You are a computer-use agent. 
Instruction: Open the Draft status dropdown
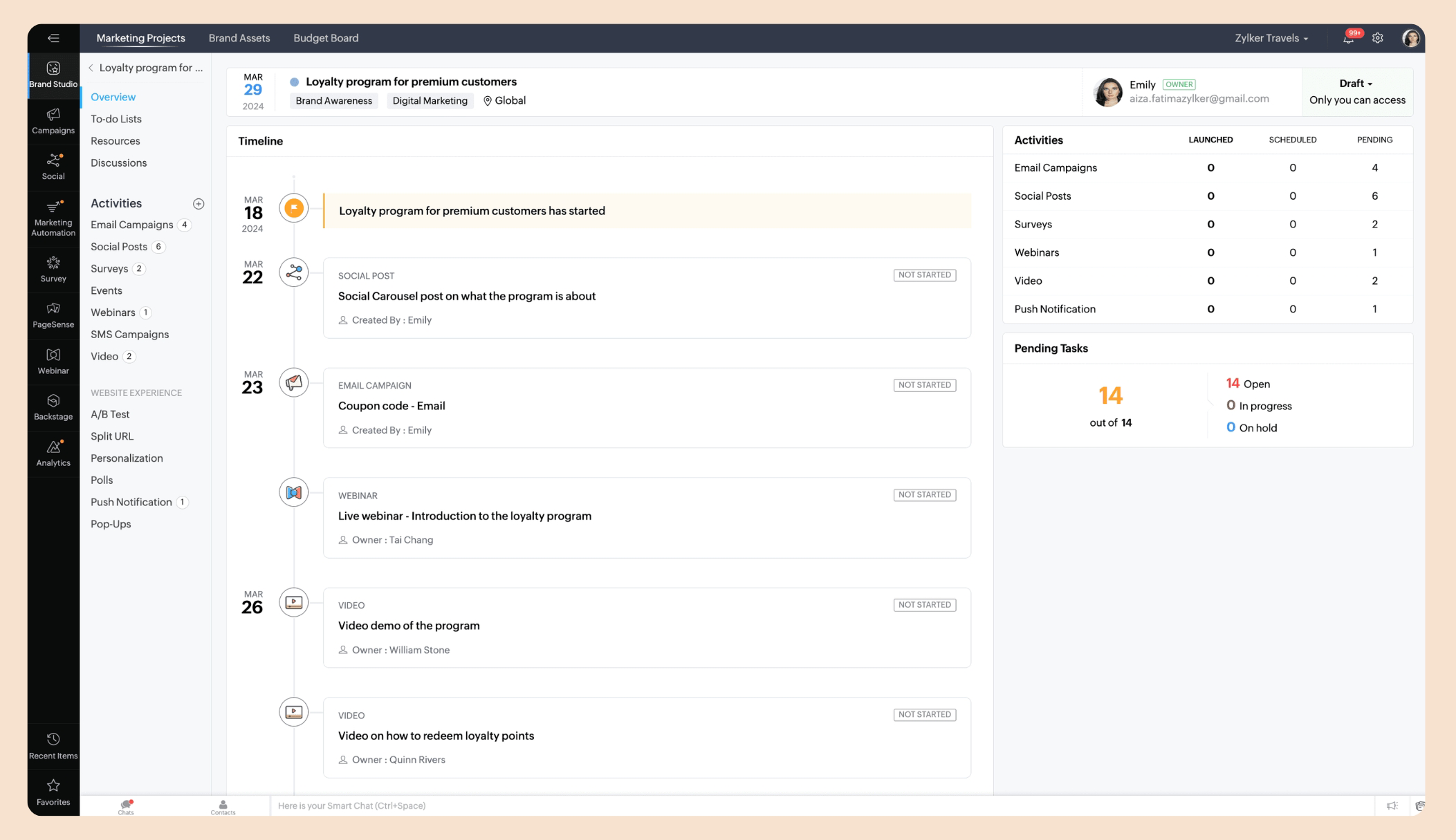click(1356, 84)
